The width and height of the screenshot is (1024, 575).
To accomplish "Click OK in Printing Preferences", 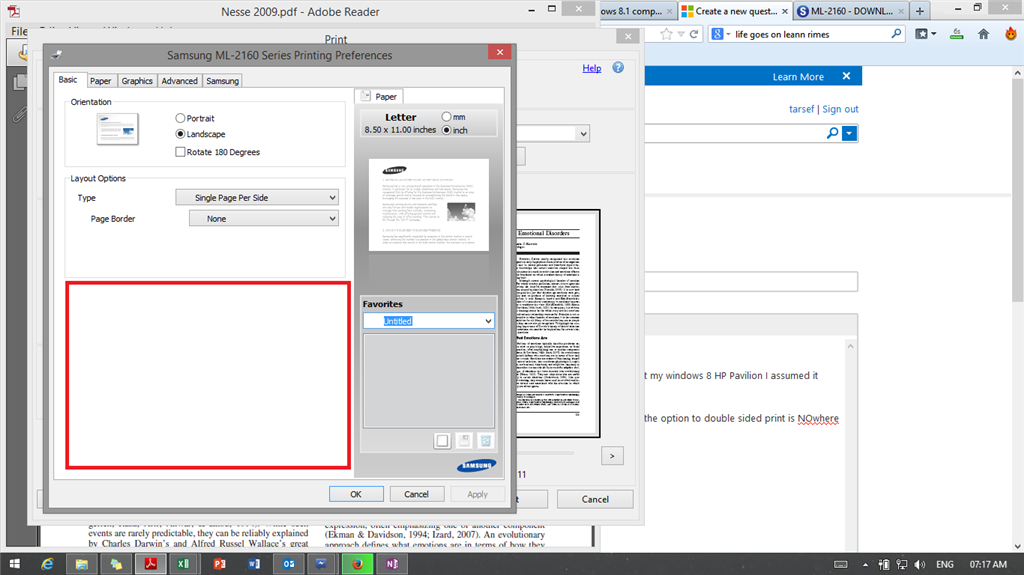I will (356, 494).
